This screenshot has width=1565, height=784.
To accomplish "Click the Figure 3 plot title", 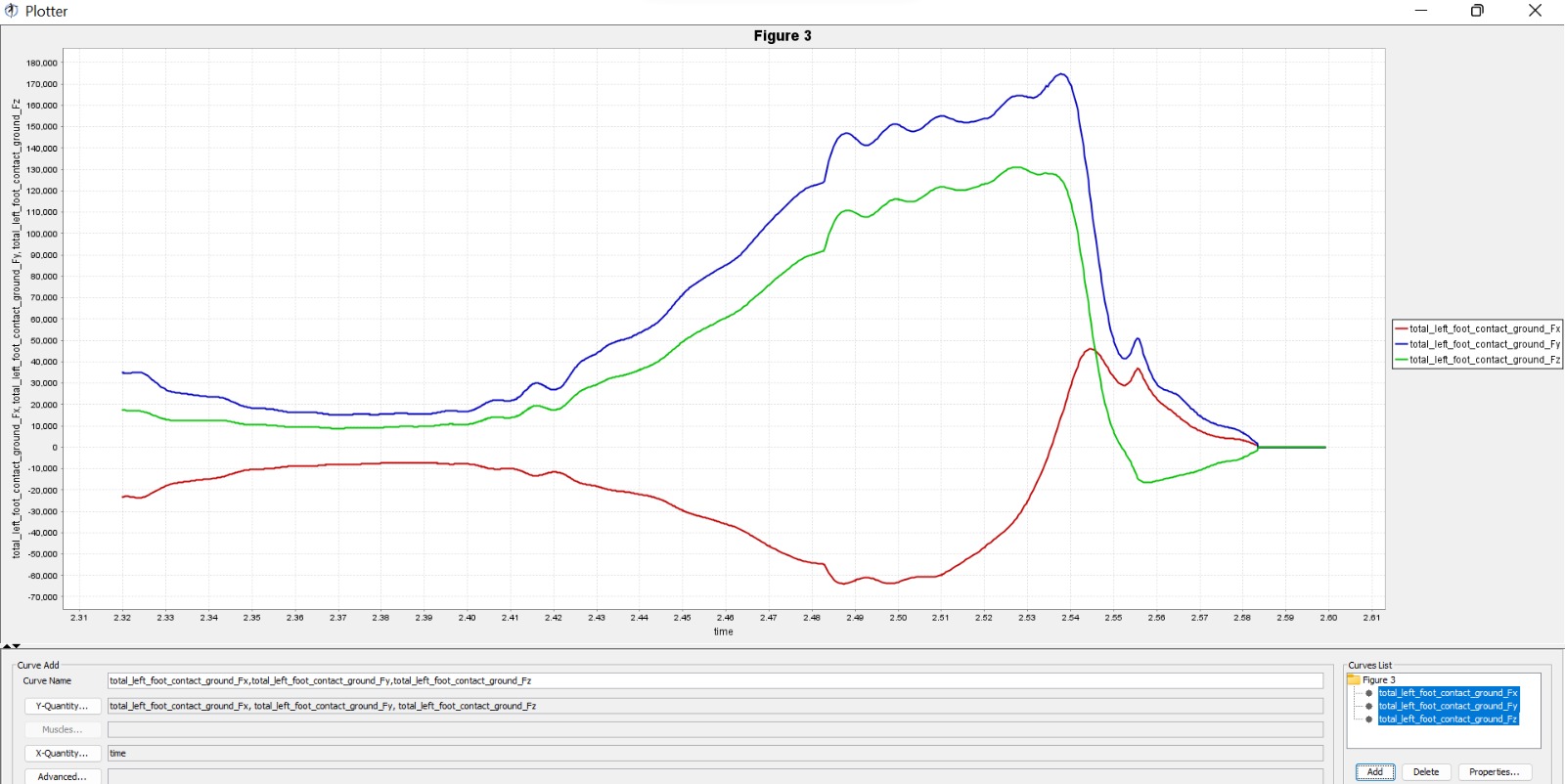I will pos(782,36).
